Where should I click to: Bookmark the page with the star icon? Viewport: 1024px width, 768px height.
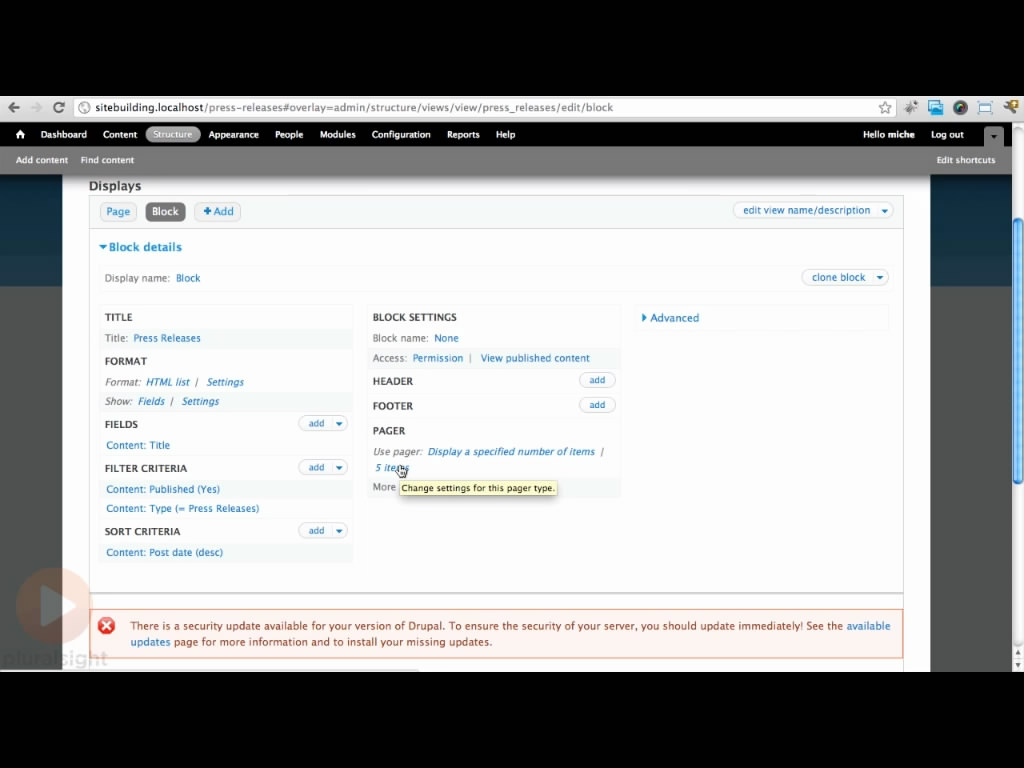(x=885, y=108)
